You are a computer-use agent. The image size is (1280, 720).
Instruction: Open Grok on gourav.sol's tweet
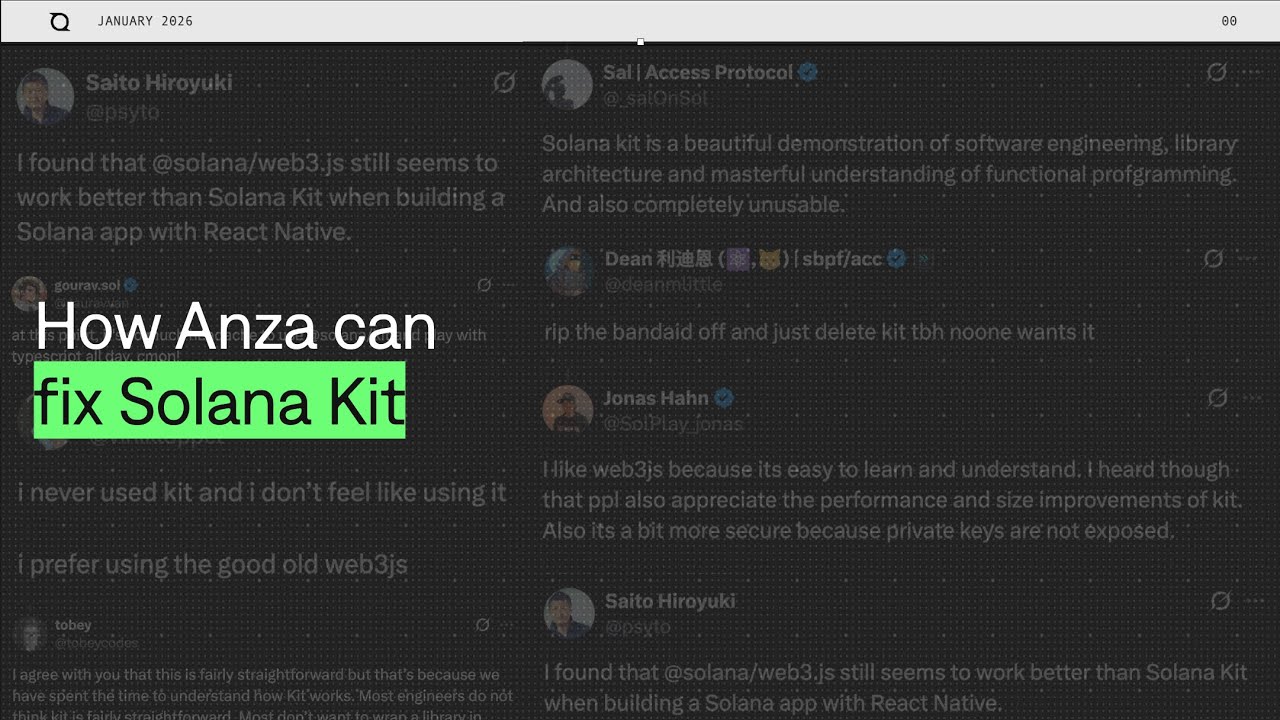click(484, 285)
